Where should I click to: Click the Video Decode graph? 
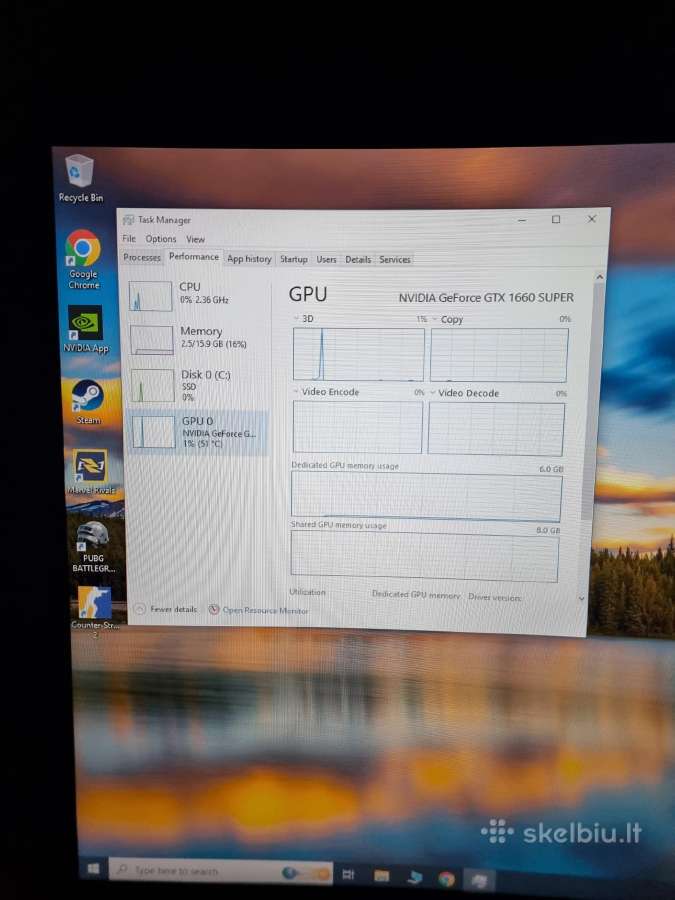point(496,429)
